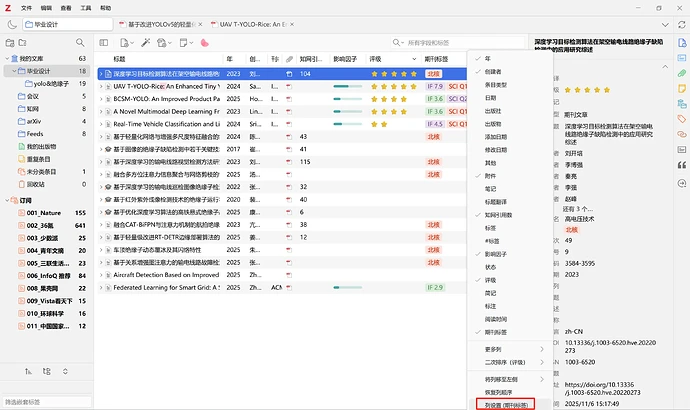690x410 pixels.
Task: Click the tag filter input box
Action: click(47, 402)
